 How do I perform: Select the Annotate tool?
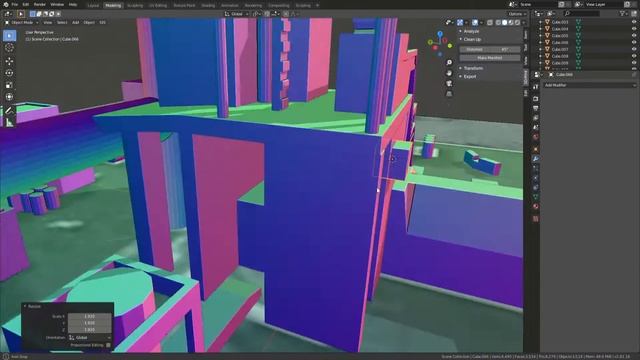9,111
